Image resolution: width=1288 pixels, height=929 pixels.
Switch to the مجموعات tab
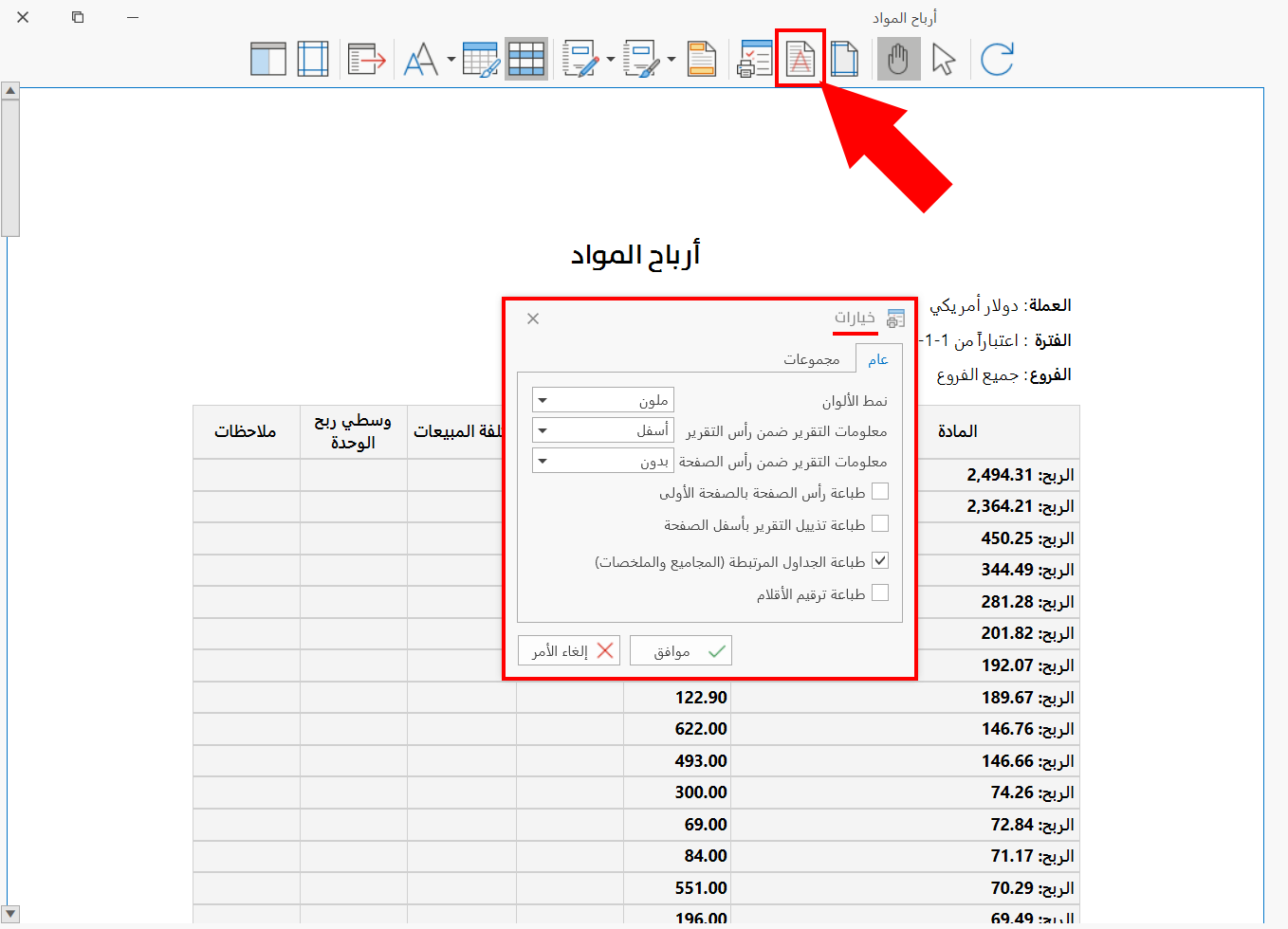(812, 359)
